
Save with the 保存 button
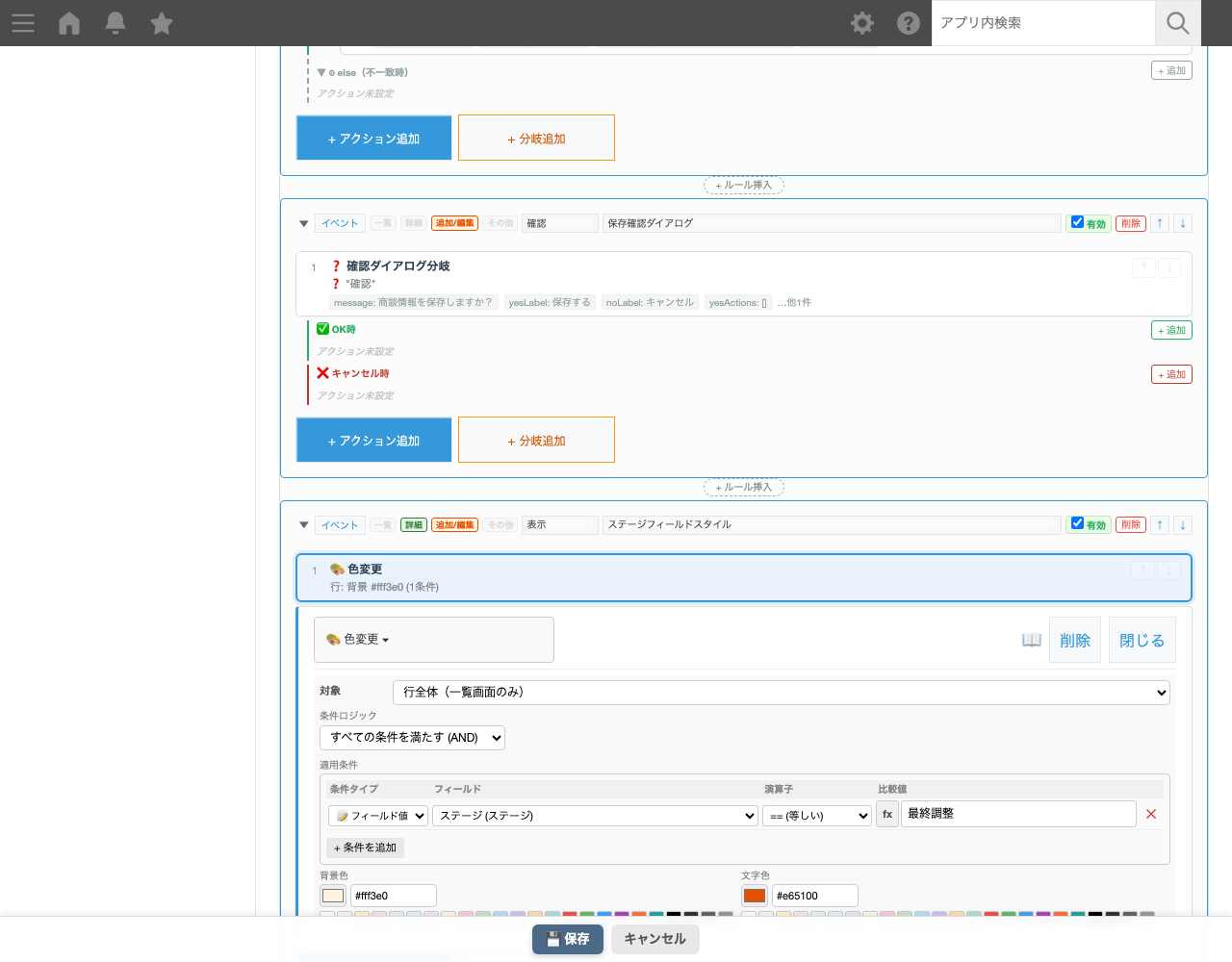(x=568, y=939)
